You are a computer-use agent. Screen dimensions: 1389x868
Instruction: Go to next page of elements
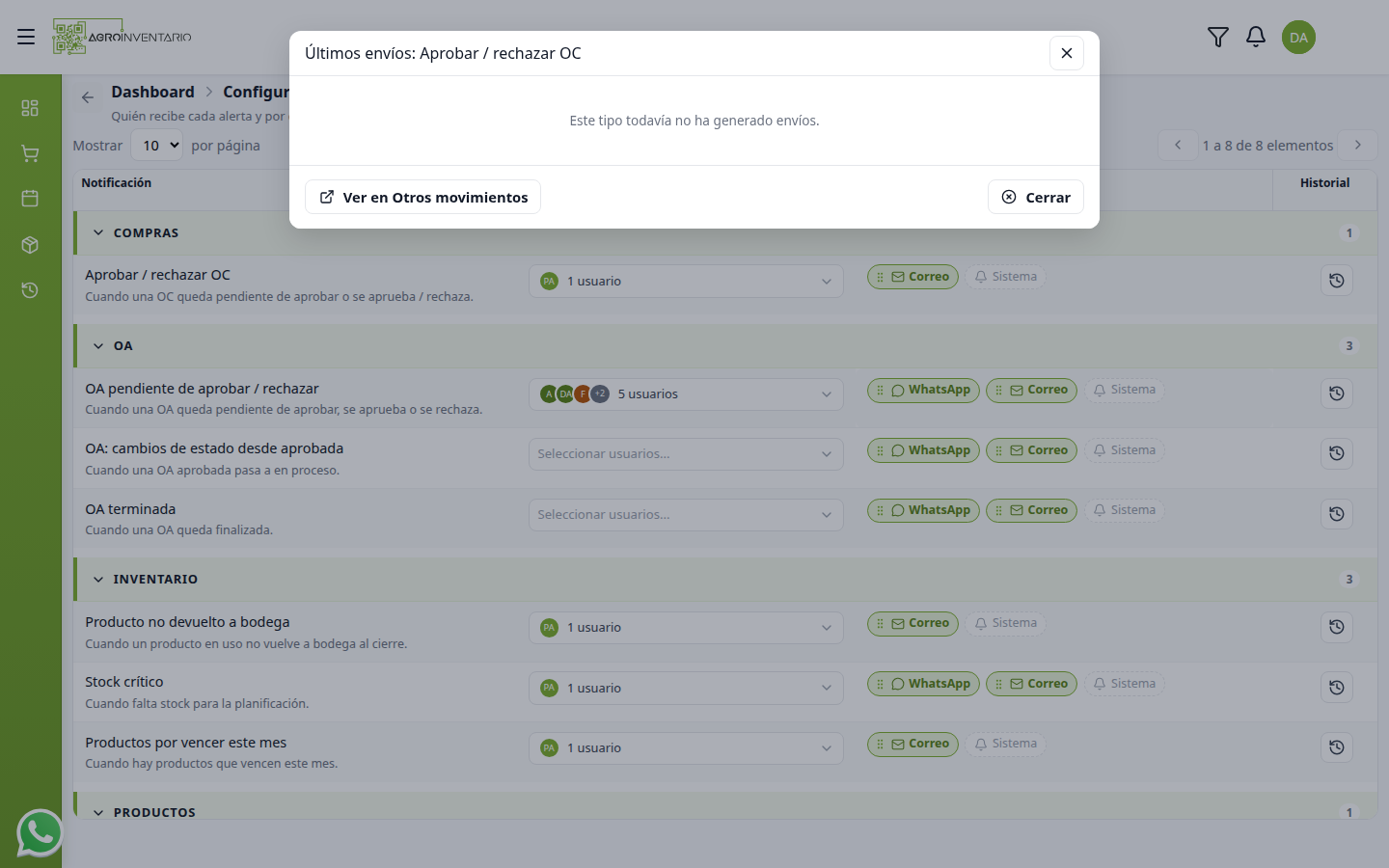[1358, 145]
